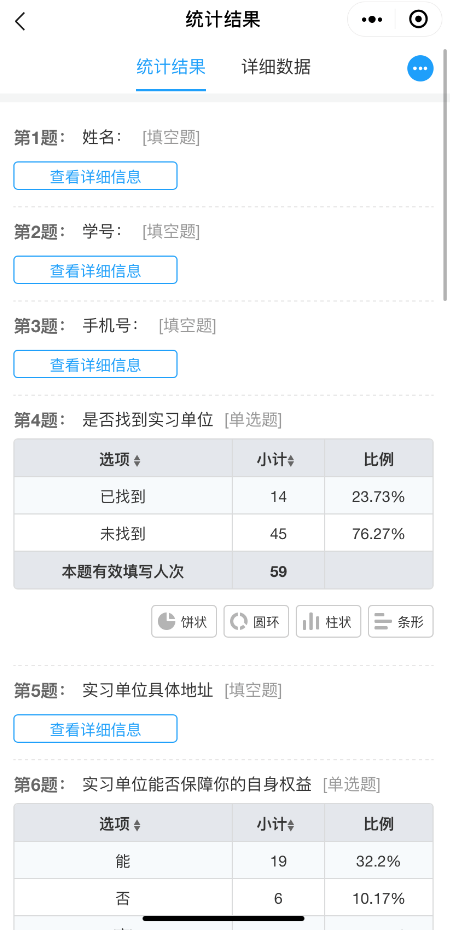
Task: Open the blue floating more-options button
Action: (420, 68)
